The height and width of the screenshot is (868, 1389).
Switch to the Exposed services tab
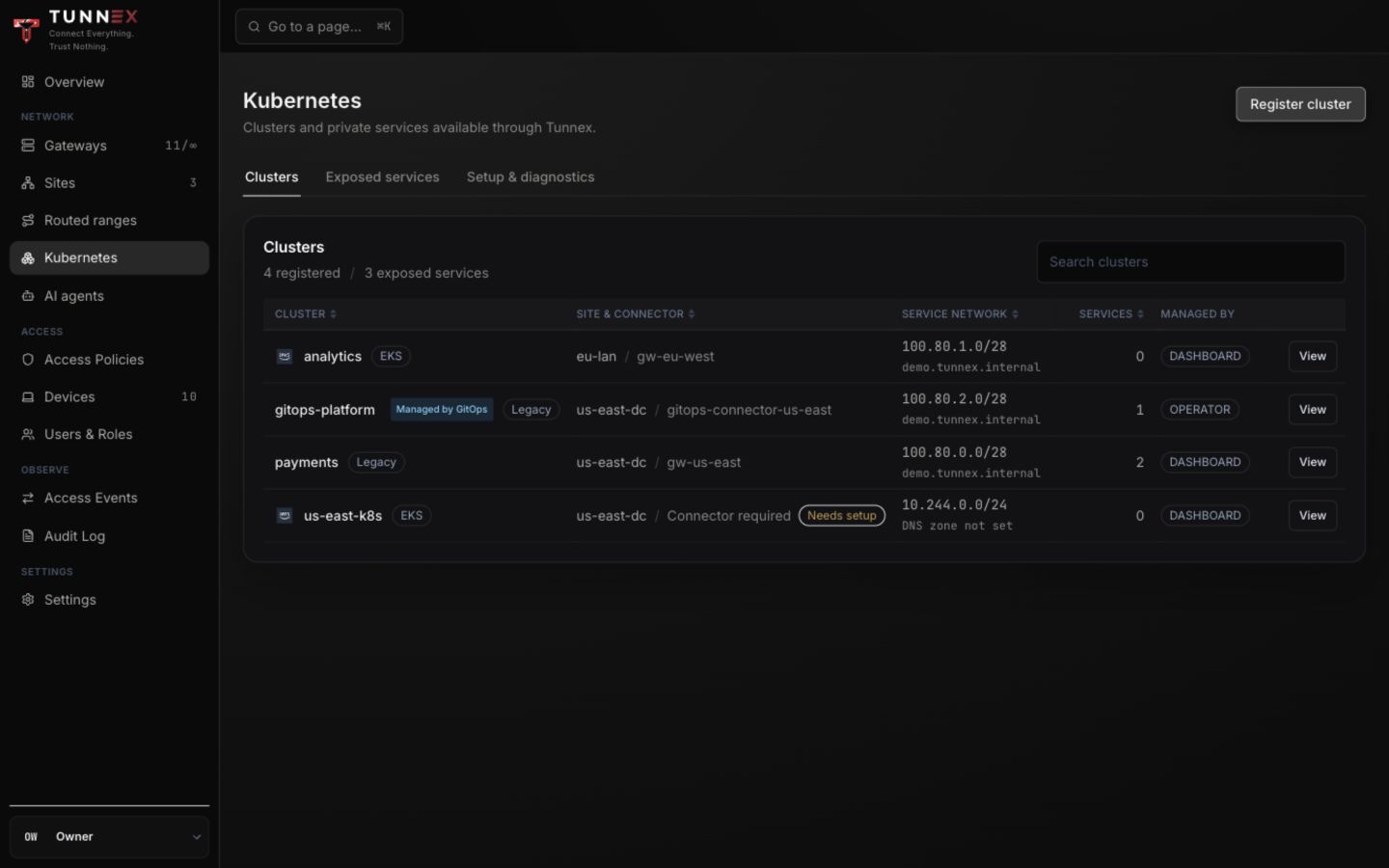(x=382, y=177)
